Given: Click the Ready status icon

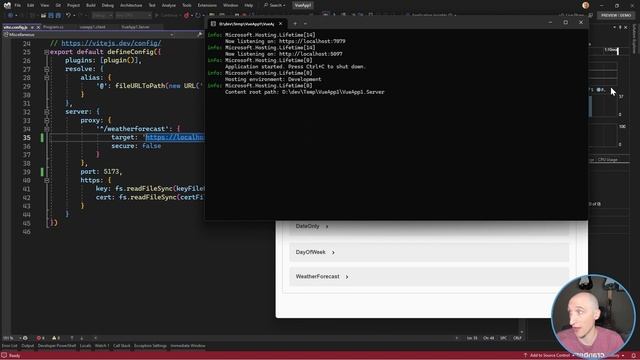Looking at the screenshot, I should point(4,356).
